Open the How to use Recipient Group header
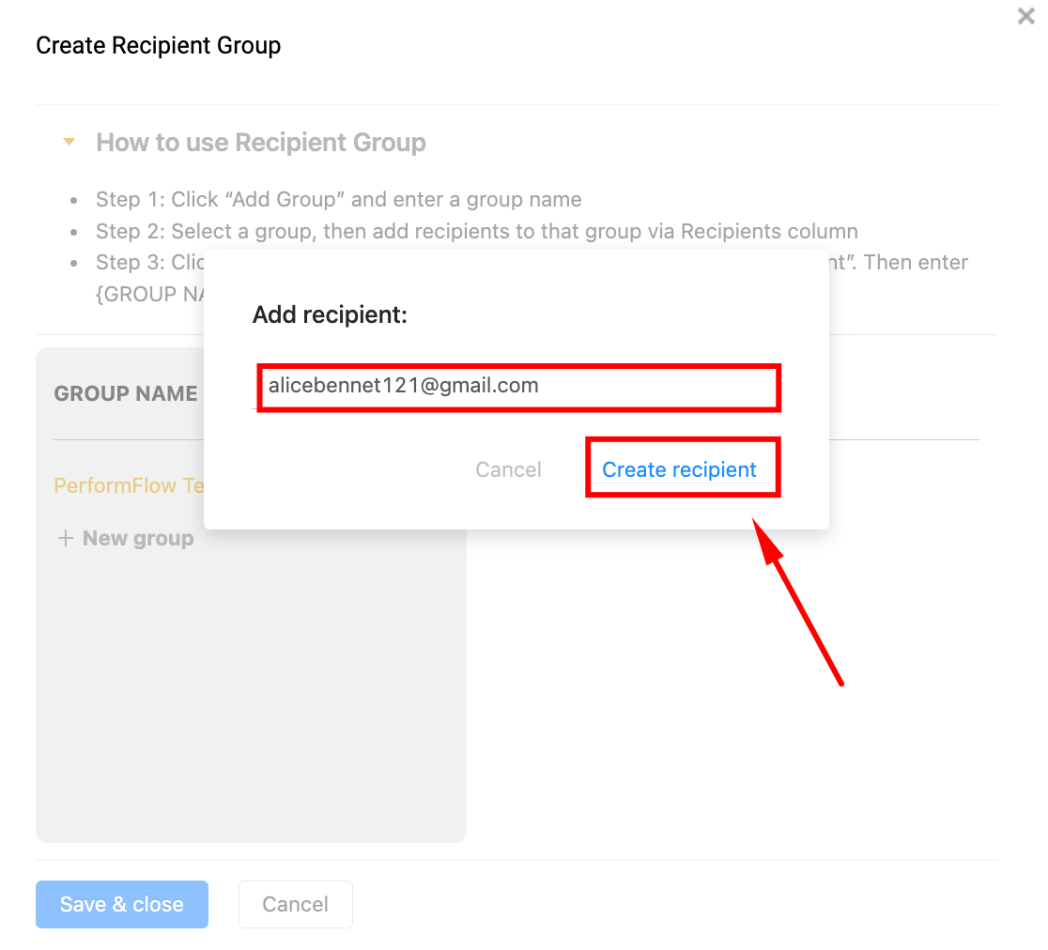 click(260, 142)
